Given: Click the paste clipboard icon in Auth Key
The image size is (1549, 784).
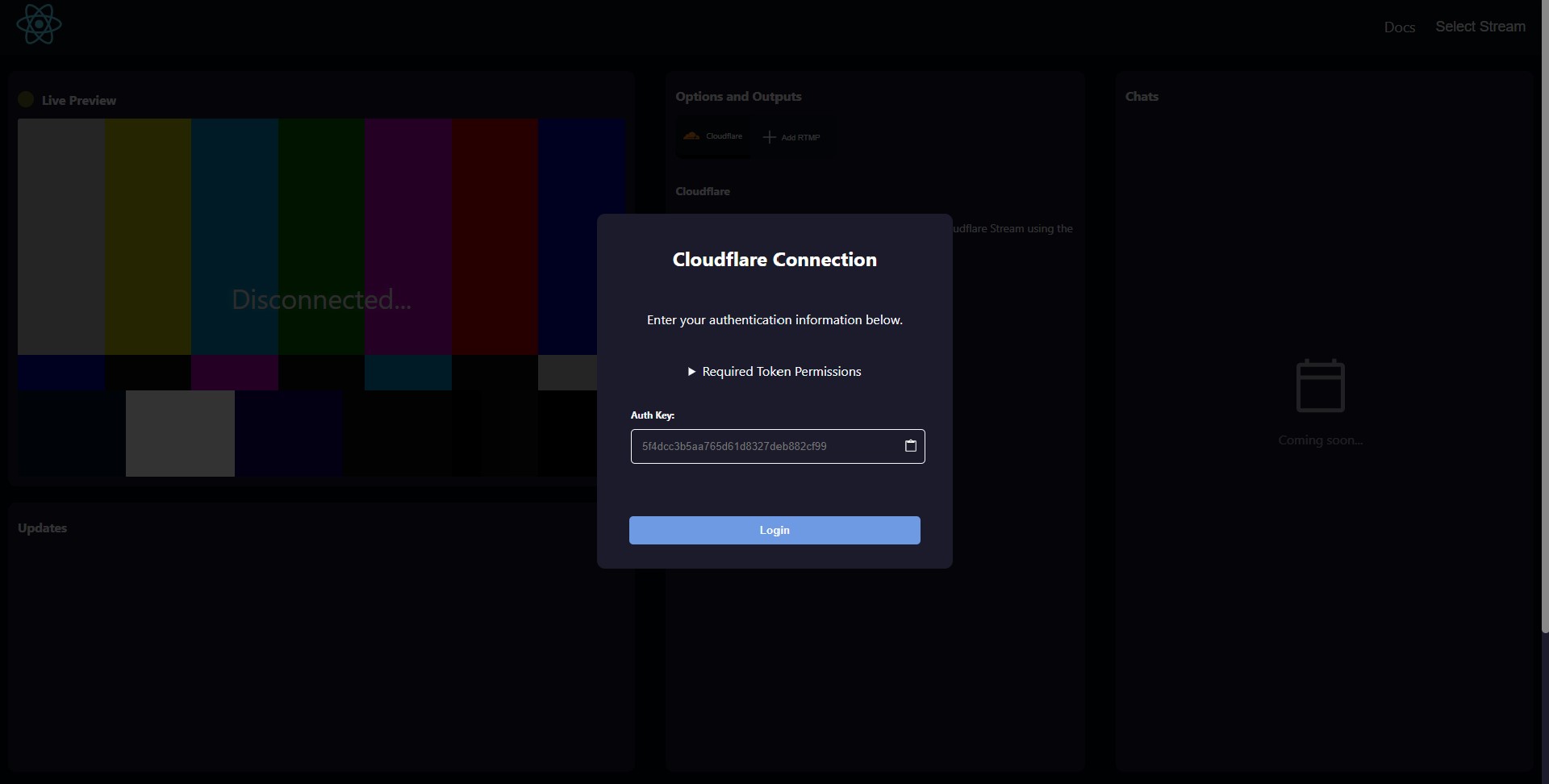Looking at the screenshot, I should coord(911,445).
